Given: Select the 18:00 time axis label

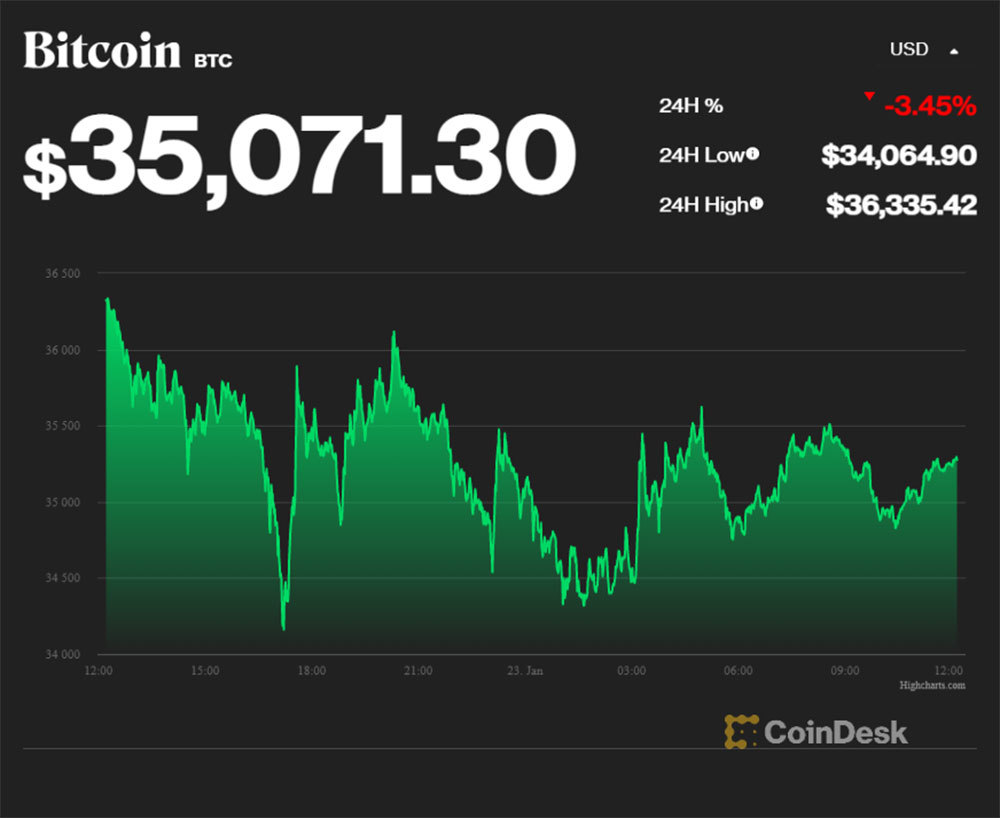Looking at the screenshot, I should 311,671.
